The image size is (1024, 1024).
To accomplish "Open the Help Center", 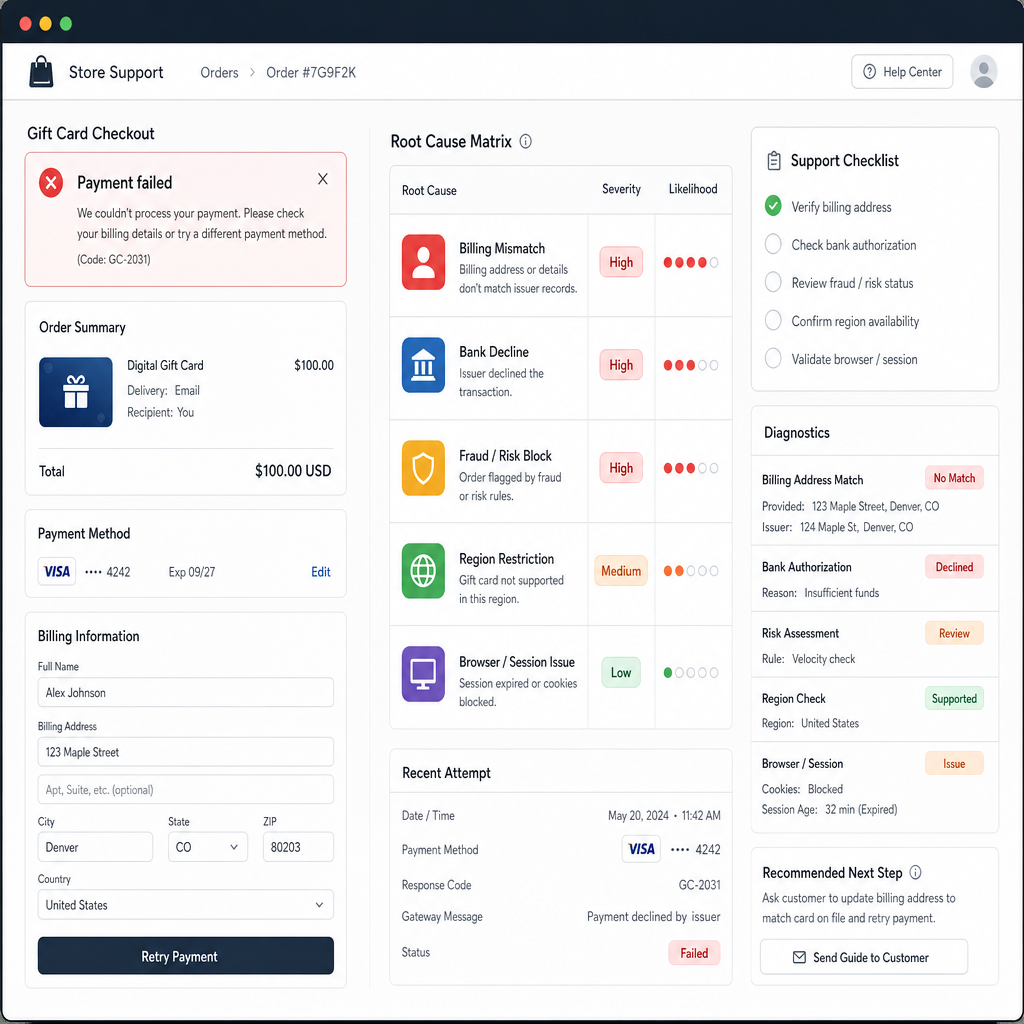I will pyautogui.click(x=902, y=72).
